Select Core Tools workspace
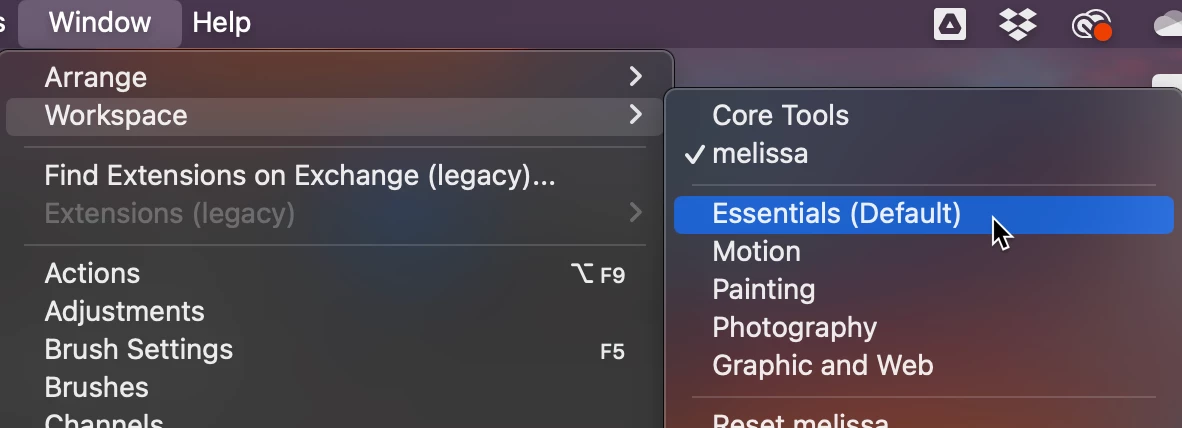Image resolution: width=1182 pixels, height=428 pixels. [x=780, y=116]
